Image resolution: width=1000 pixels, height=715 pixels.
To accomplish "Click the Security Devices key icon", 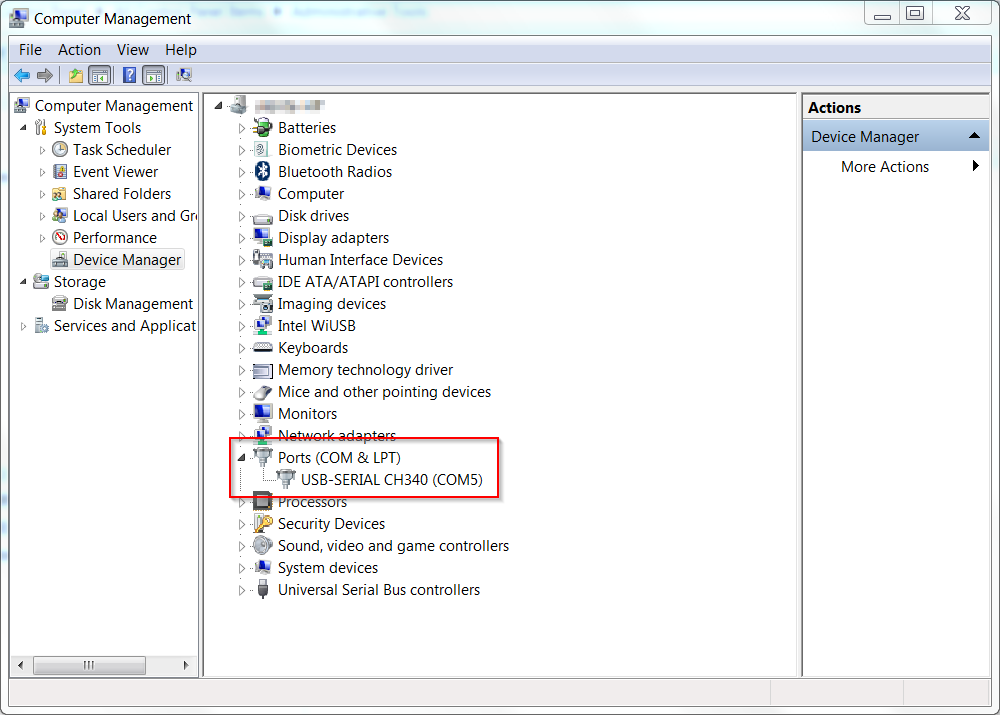I will [x=262, y=524].
